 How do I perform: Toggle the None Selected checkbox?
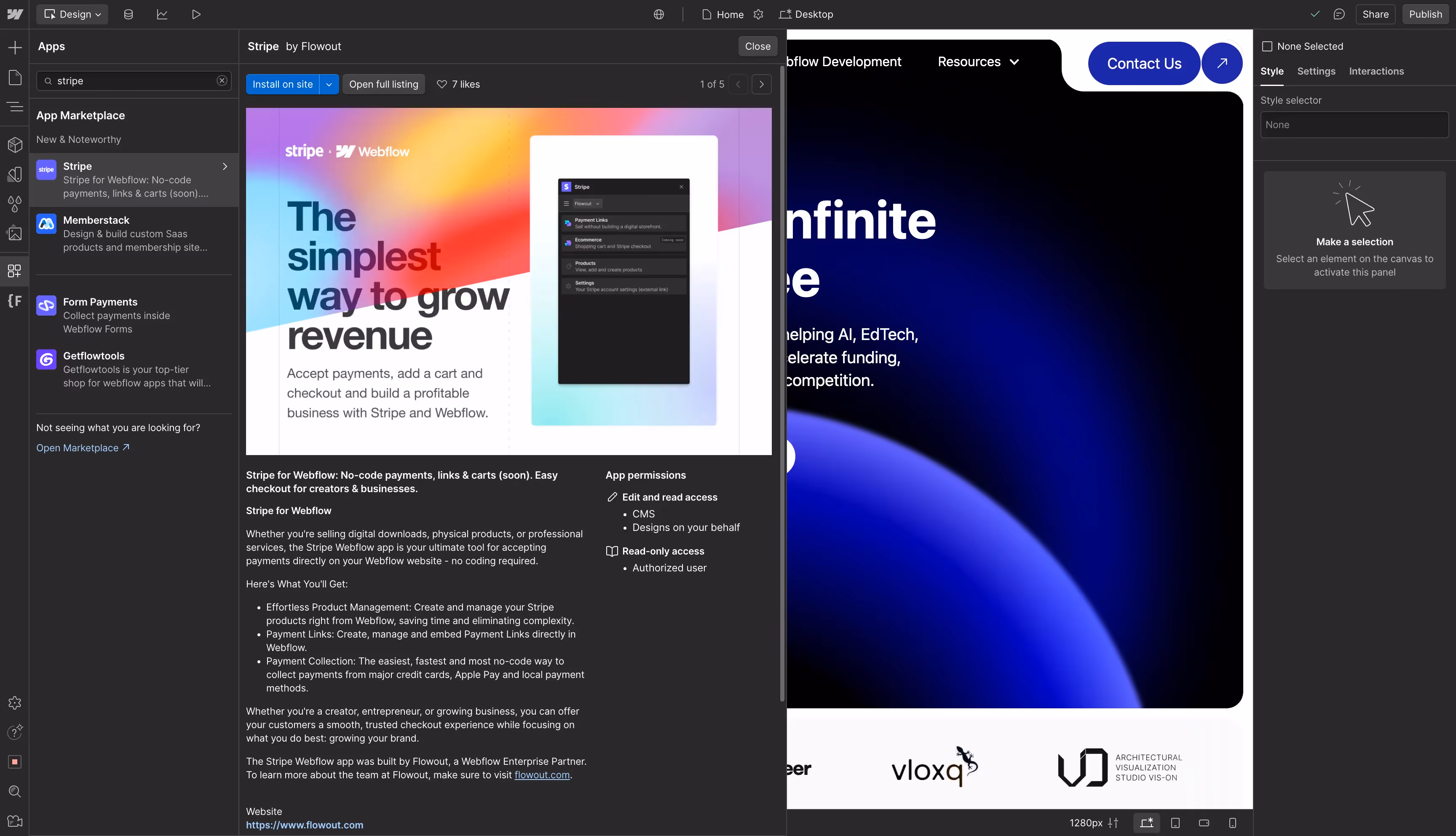click(1267, 46)
